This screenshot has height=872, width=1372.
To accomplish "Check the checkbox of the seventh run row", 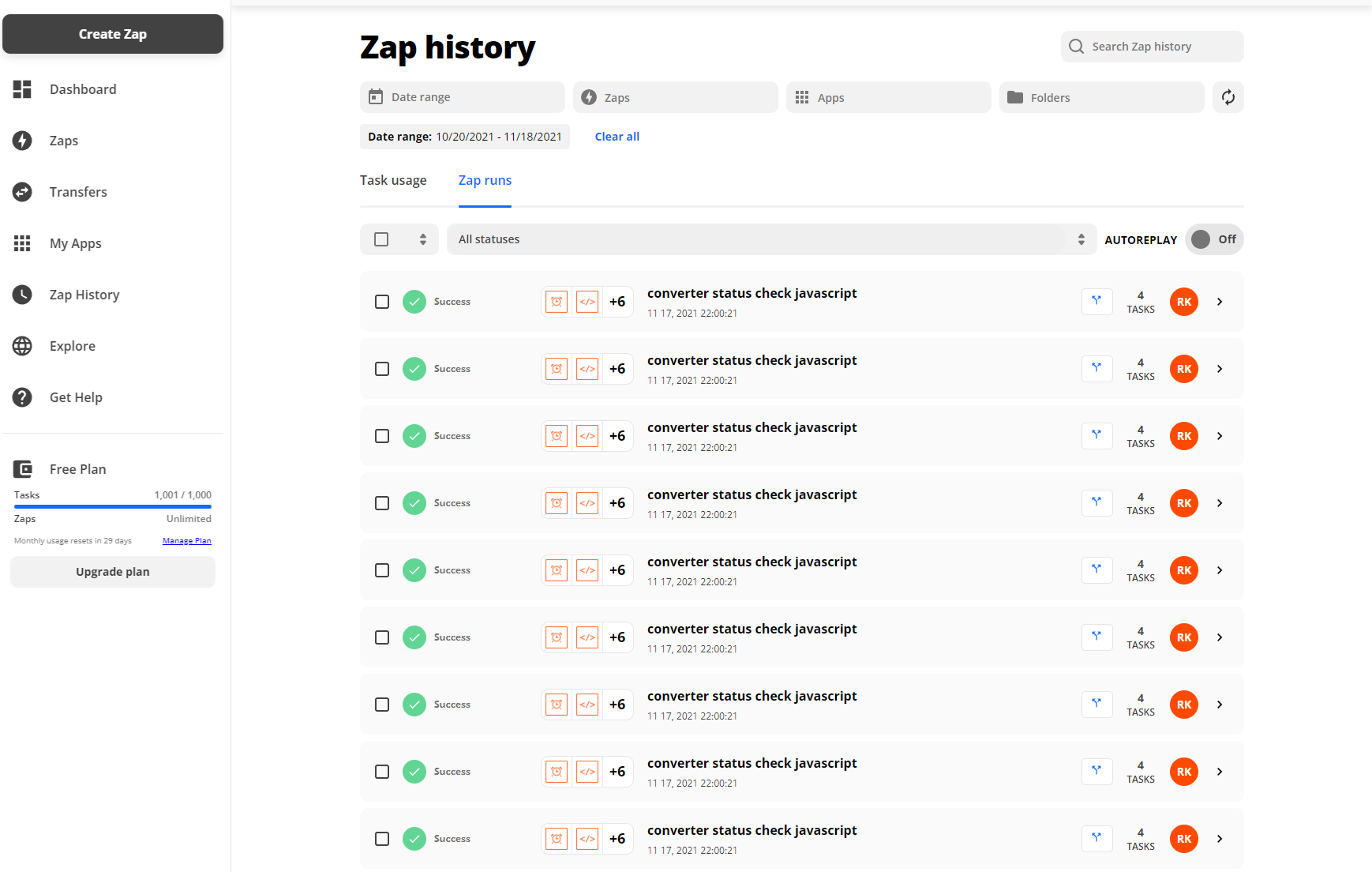I will (382, 705).
